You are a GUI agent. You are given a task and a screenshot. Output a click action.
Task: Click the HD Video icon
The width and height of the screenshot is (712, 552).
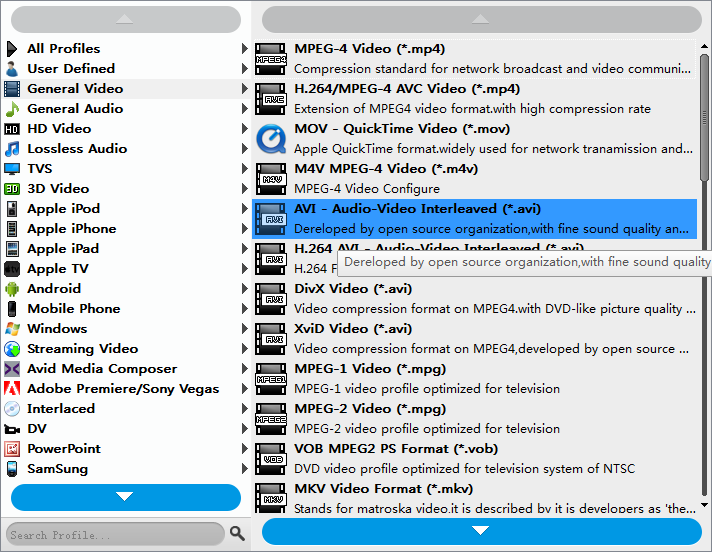[12, 129]
